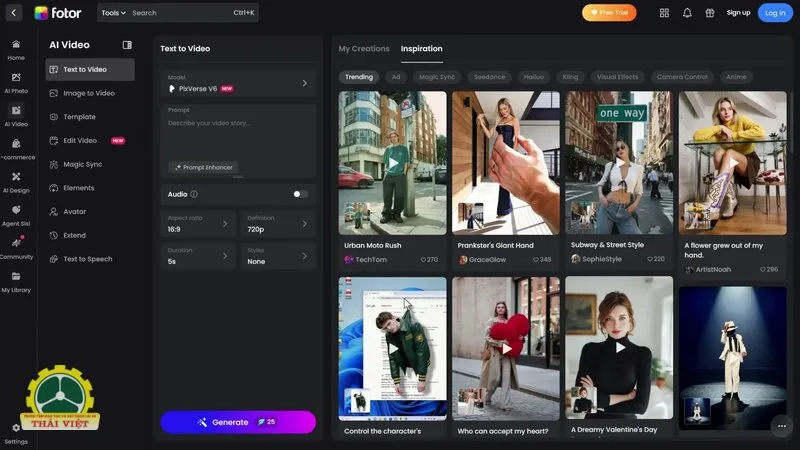
Task: Click the Log in button
Action: [775, 13]
